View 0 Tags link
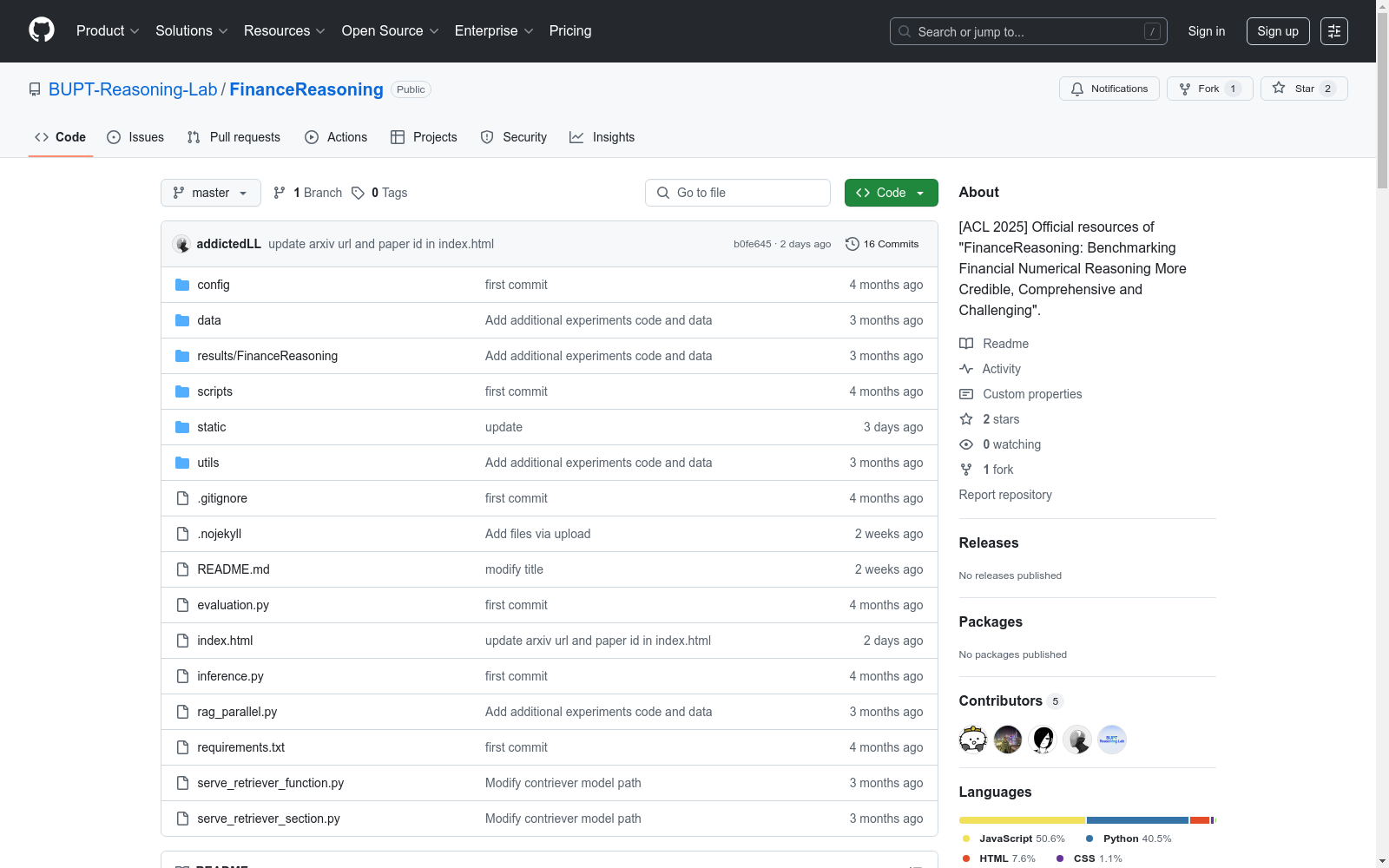This screenshot has width=1389, height=868. pyautogui.click(x=379, y=193)
